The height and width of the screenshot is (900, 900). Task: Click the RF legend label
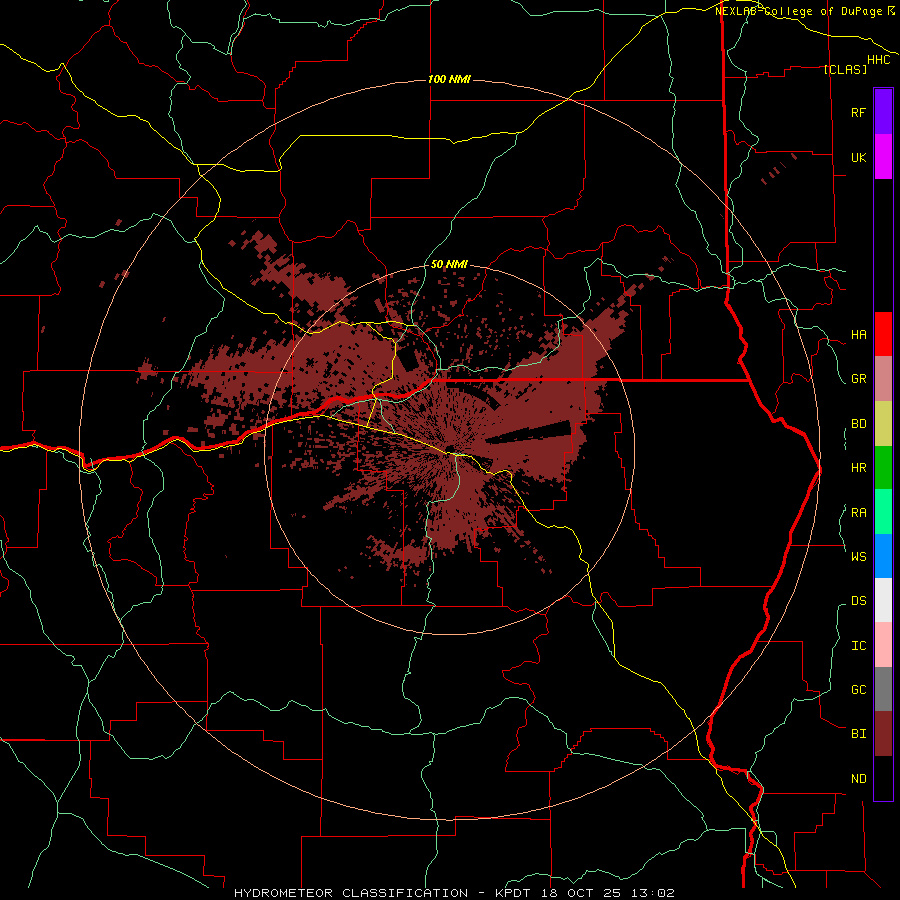point(858,112)
